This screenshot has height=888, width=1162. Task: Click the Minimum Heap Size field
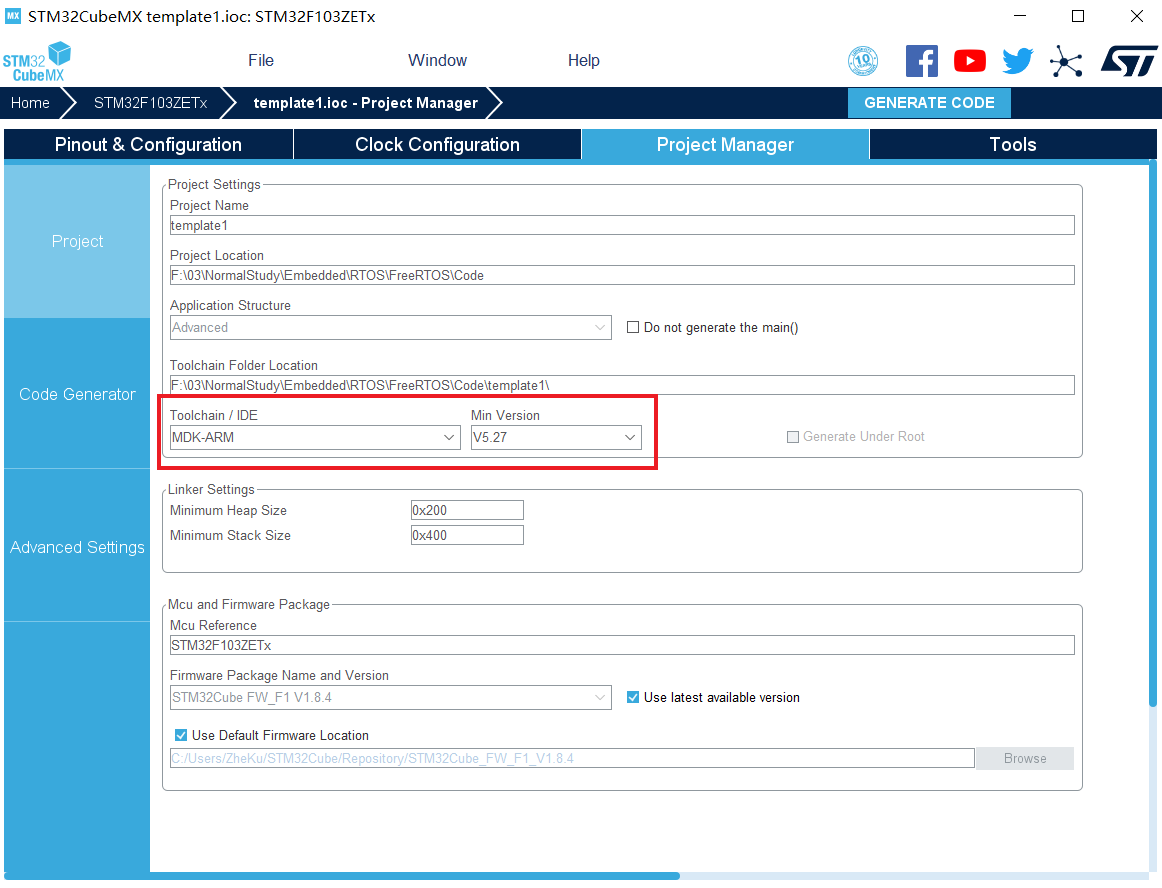[x=467, y=510]
